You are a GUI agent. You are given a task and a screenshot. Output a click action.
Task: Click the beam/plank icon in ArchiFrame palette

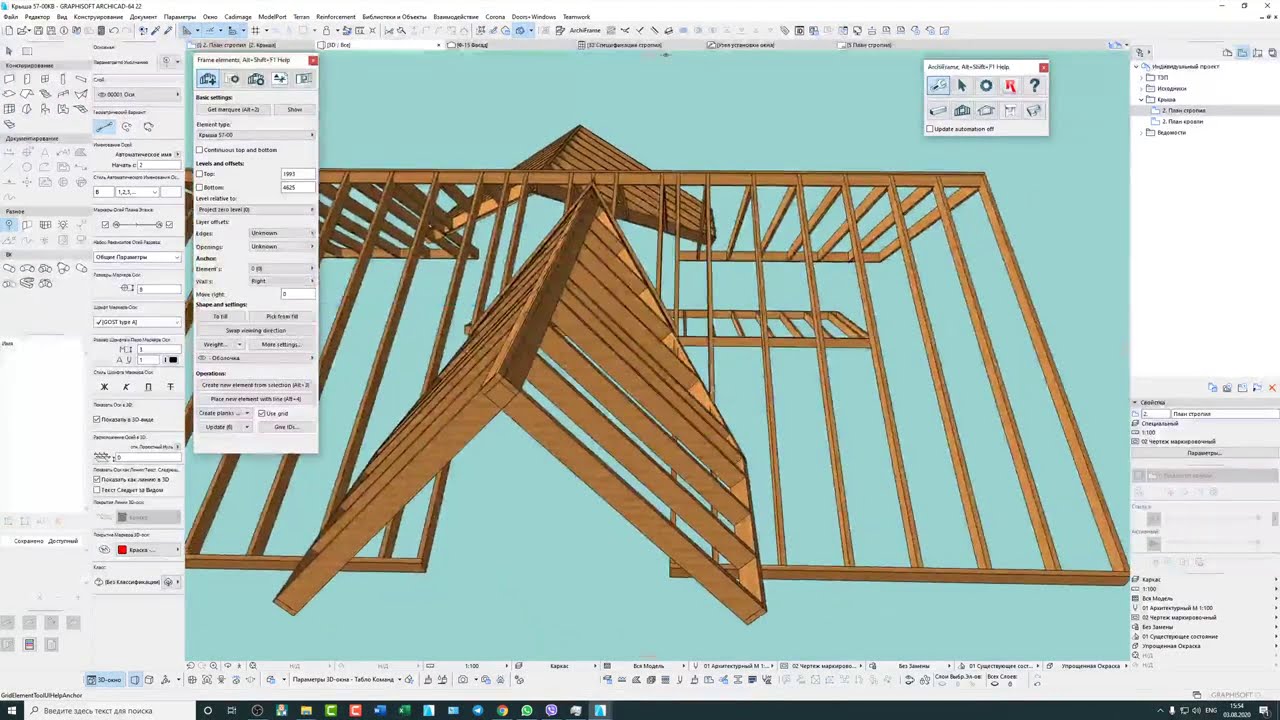click(x=938, y=110)
